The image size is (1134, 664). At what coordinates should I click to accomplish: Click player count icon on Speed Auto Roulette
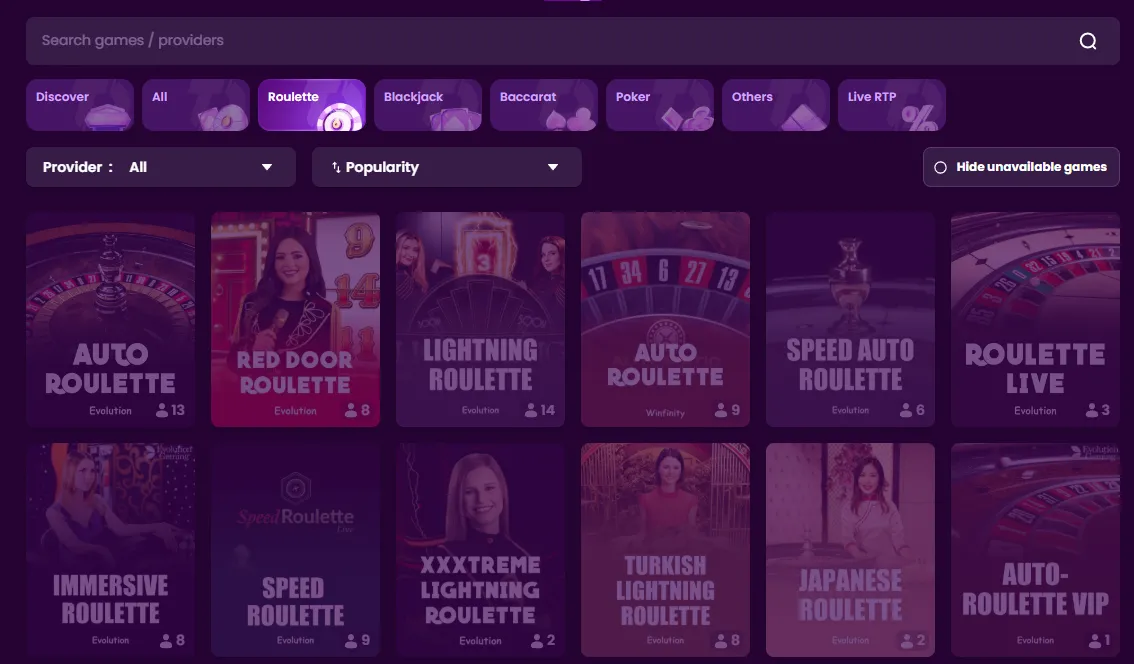tap(906, 410)
